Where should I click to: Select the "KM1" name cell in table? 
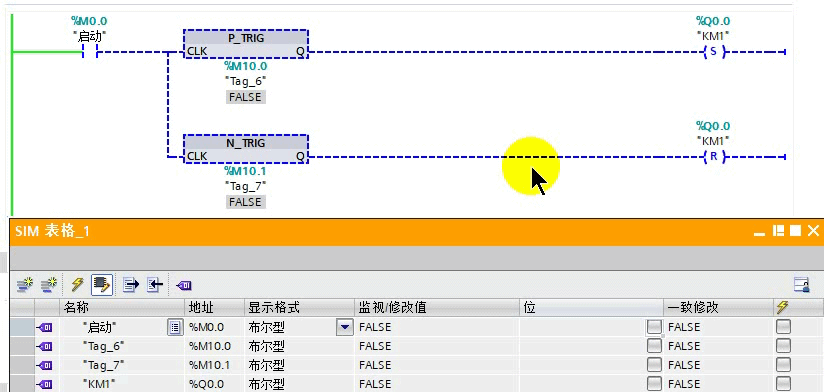121,384
